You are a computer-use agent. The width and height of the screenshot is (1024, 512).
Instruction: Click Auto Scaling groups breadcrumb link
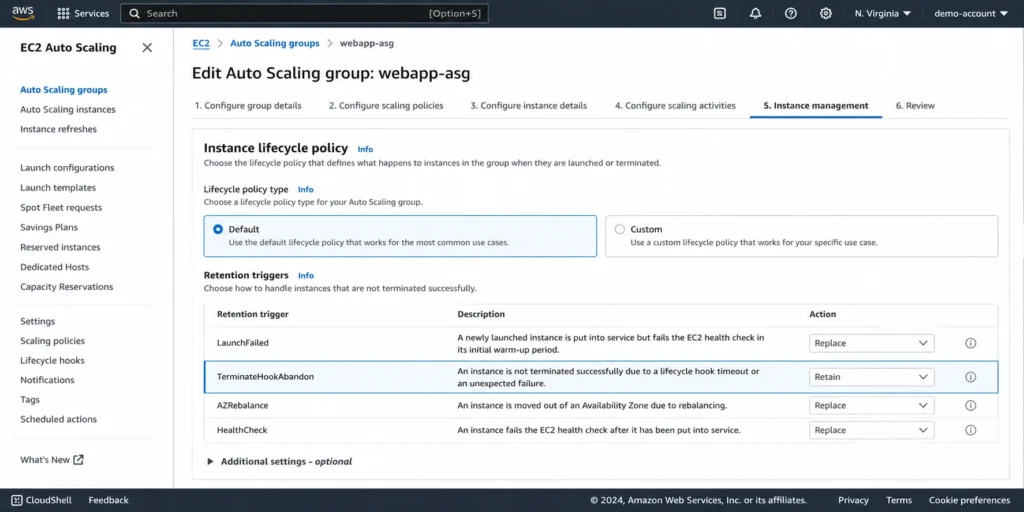click(x=275, y=43)
